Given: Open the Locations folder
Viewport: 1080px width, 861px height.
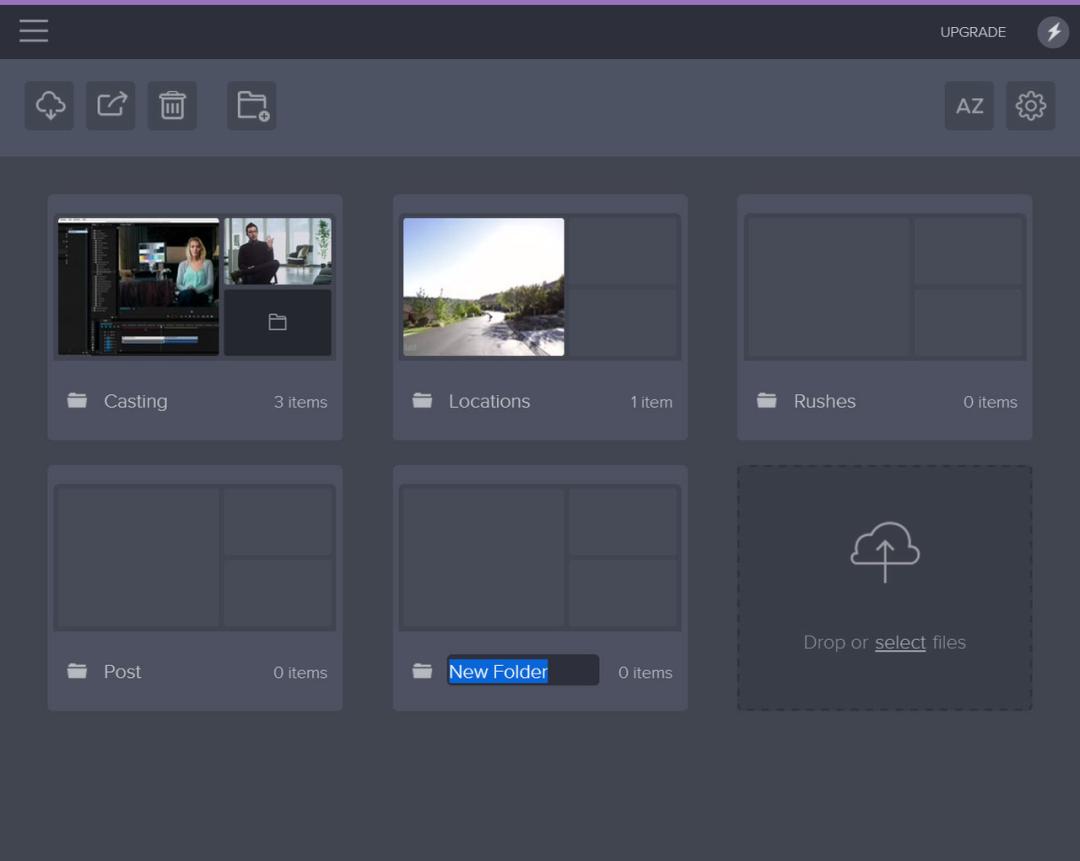Looking at the screenshot, I should (489, 401).
